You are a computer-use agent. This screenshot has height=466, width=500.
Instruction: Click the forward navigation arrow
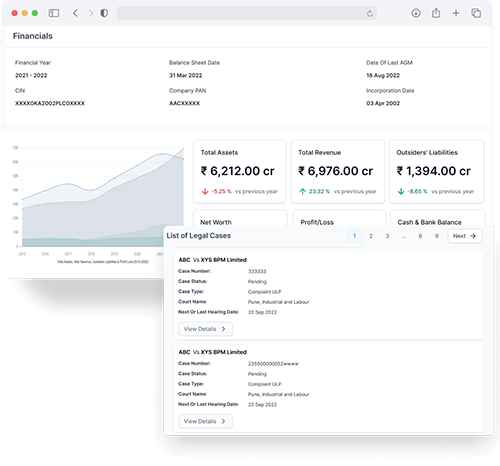pyautogui.click(x=91, y=13)
